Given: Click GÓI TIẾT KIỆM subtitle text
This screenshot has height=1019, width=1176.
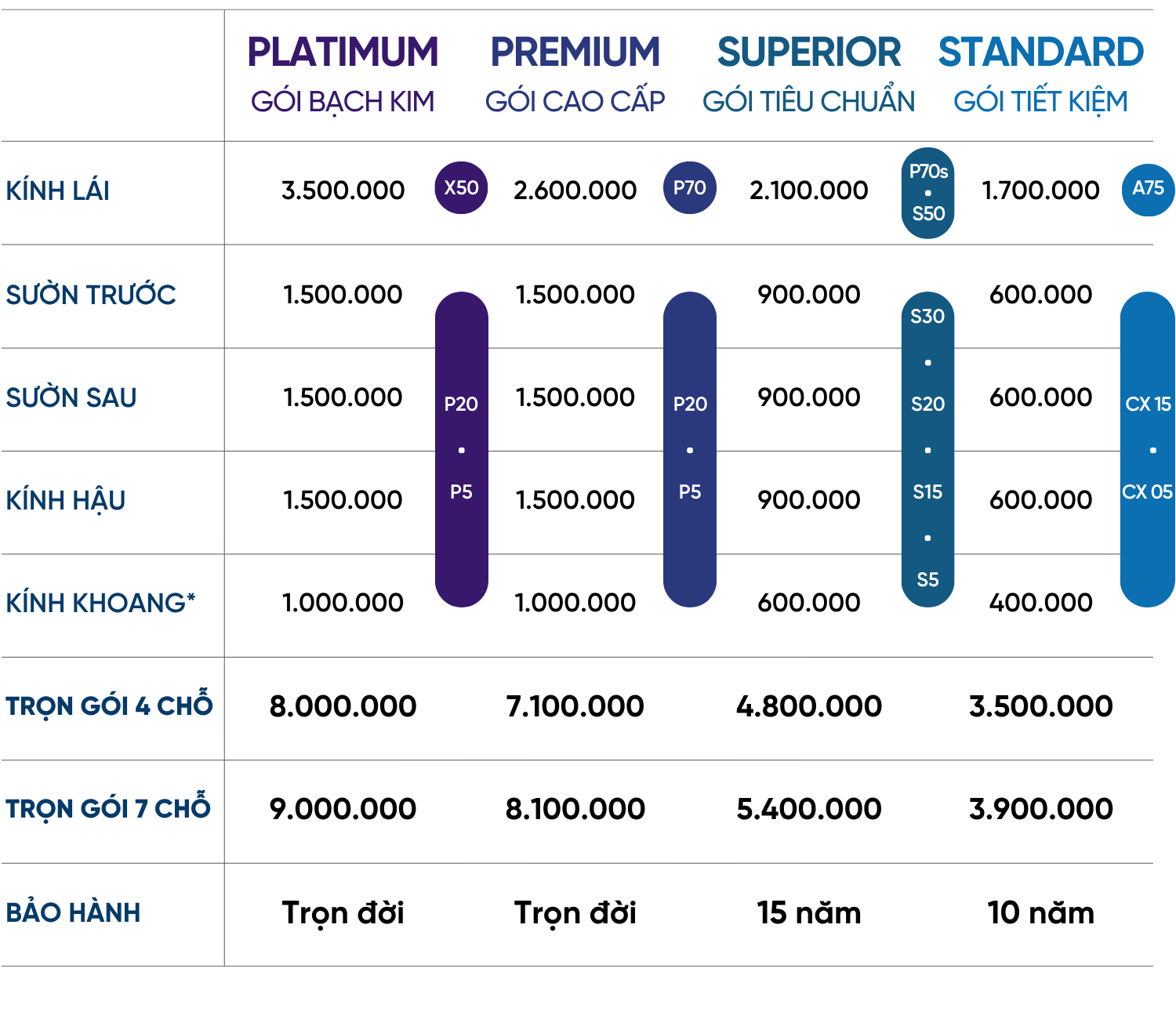Looking at the screenshot, I should pos(1040,102).
